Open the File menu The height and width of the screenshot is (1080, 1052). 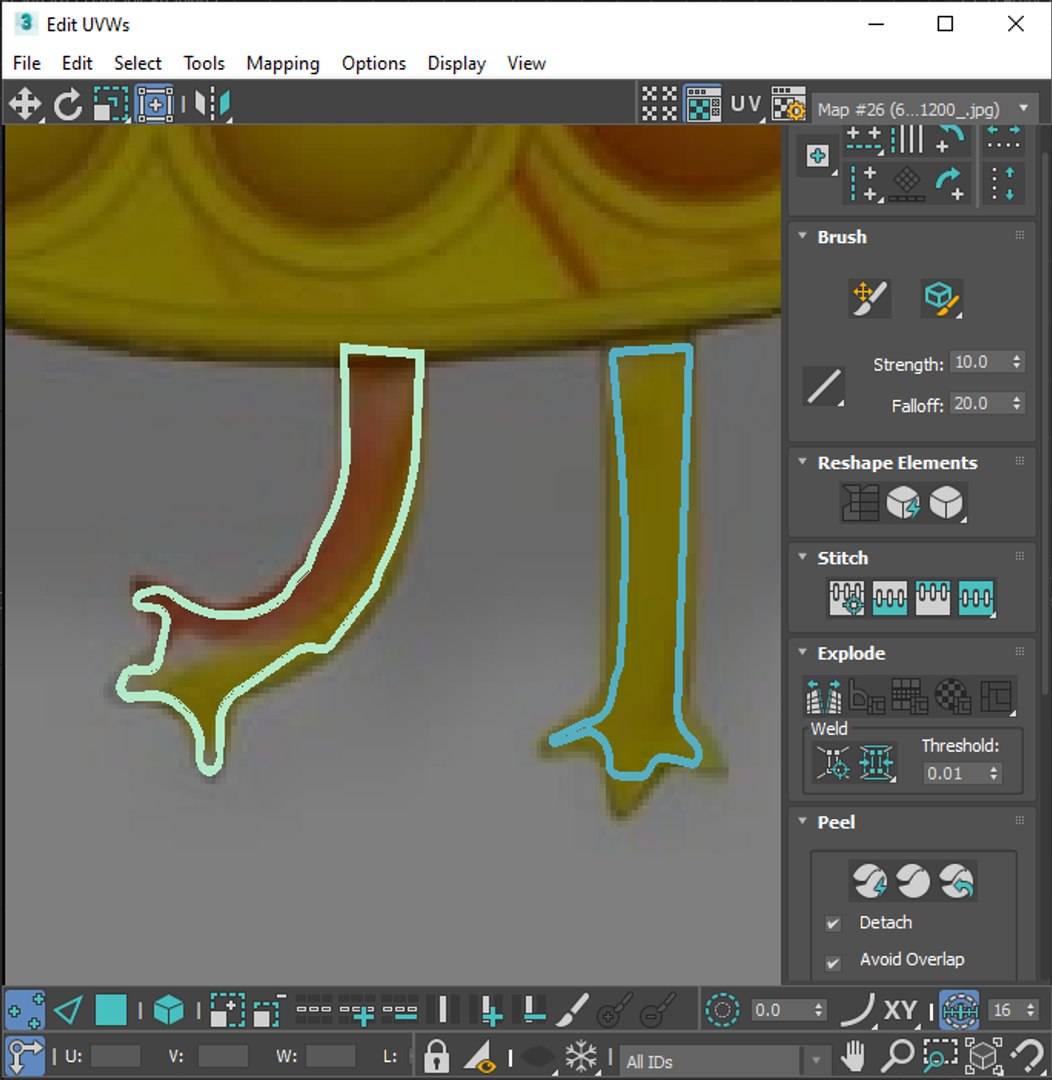coord(27,63)
